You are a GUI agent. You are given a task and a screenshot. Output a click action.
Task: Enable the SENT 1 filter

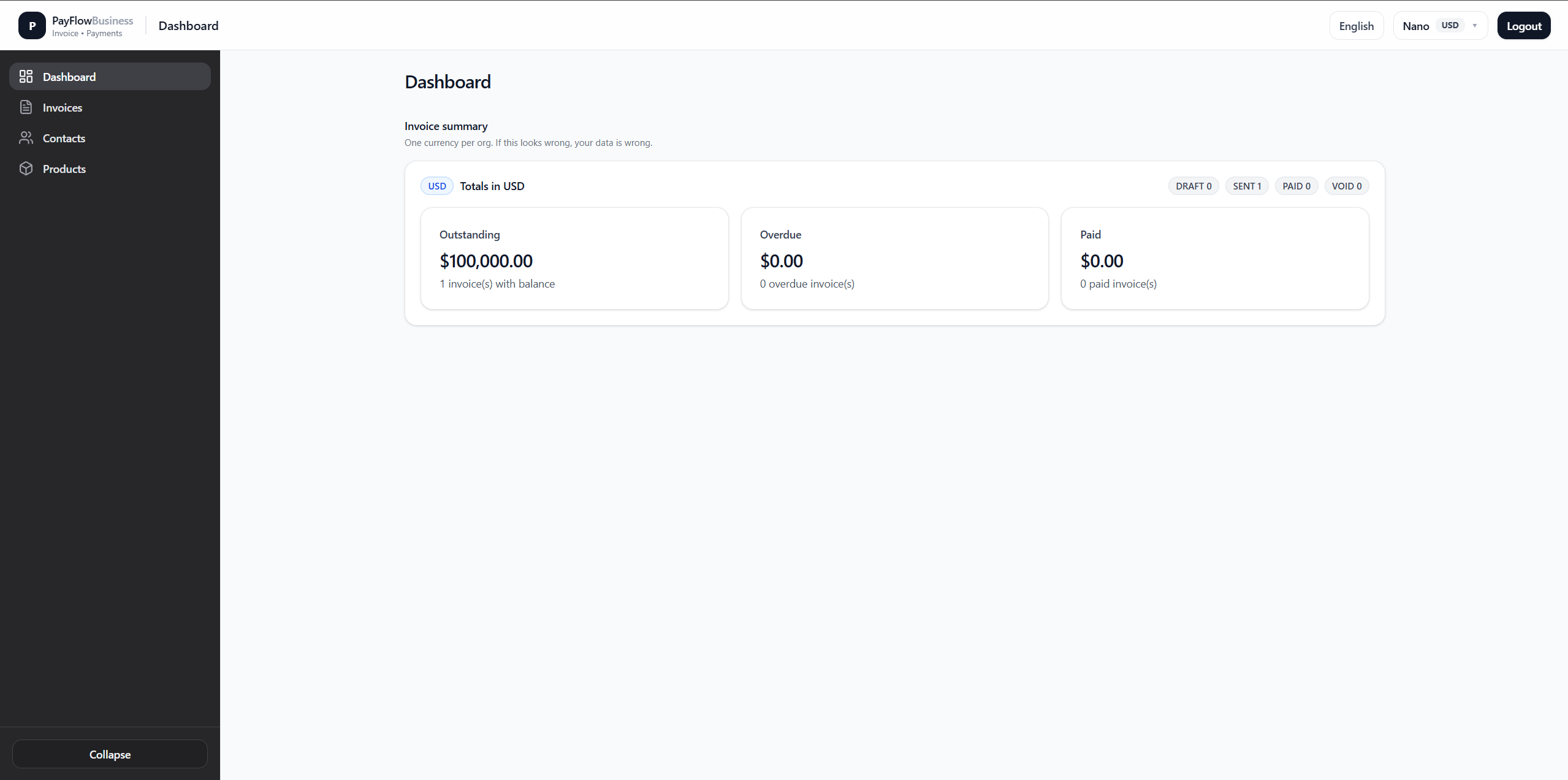click(1246, 186)
